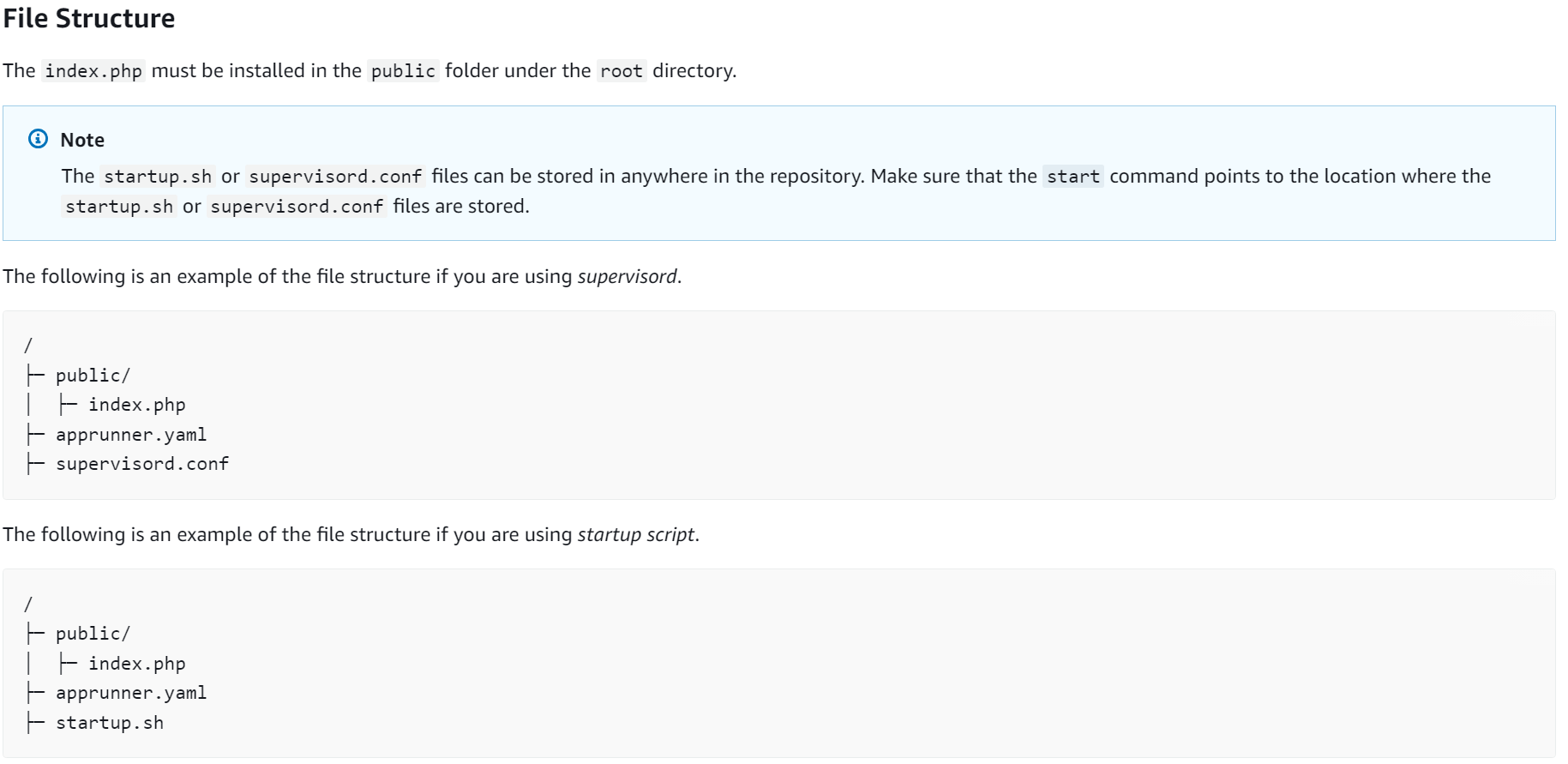Click the italic startup script phrase
Viewport: 1568px width, 764px height.
click(635, 535)
